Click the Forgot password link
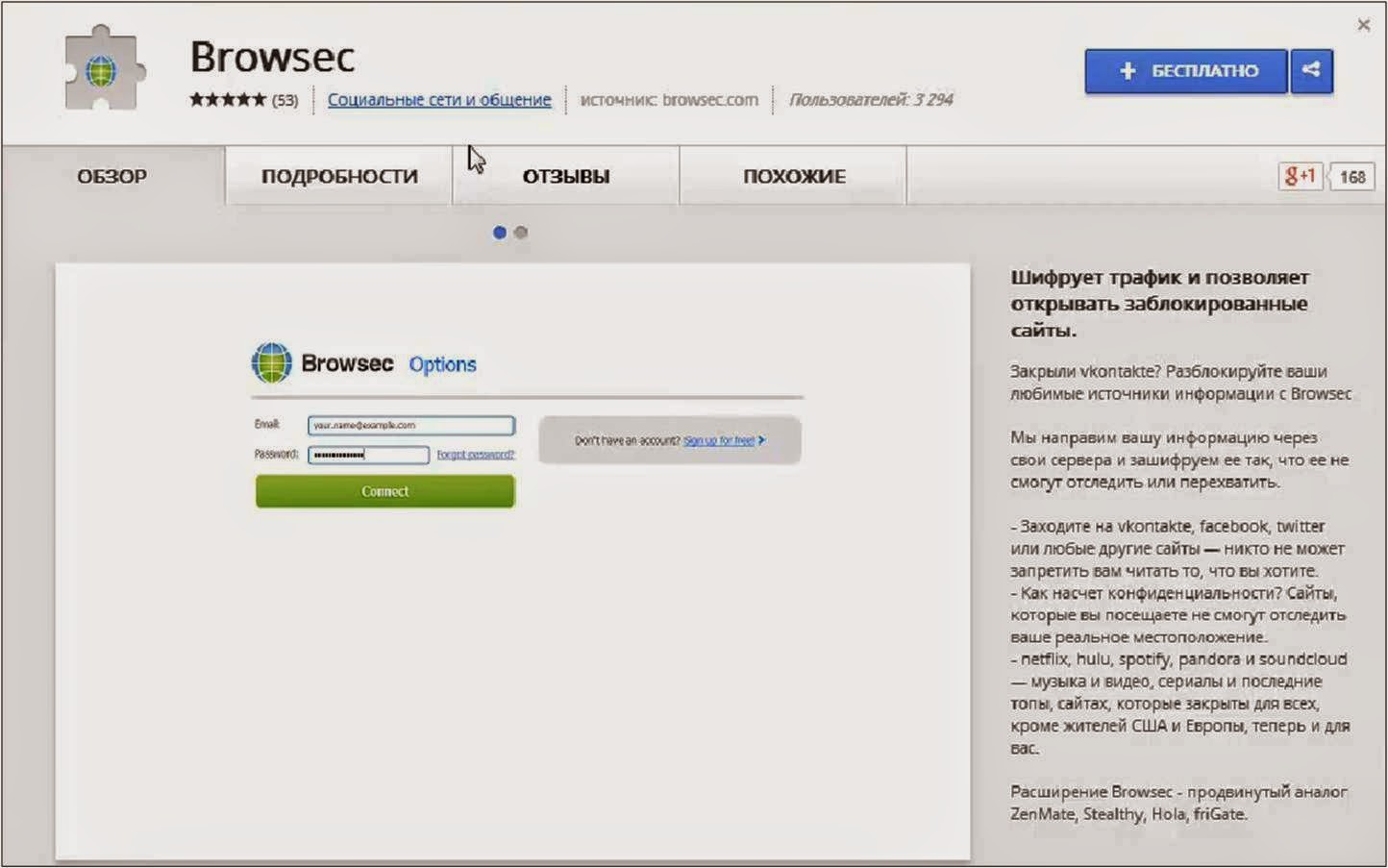The width and height of the screenshot is (1388, 868). 476,455
